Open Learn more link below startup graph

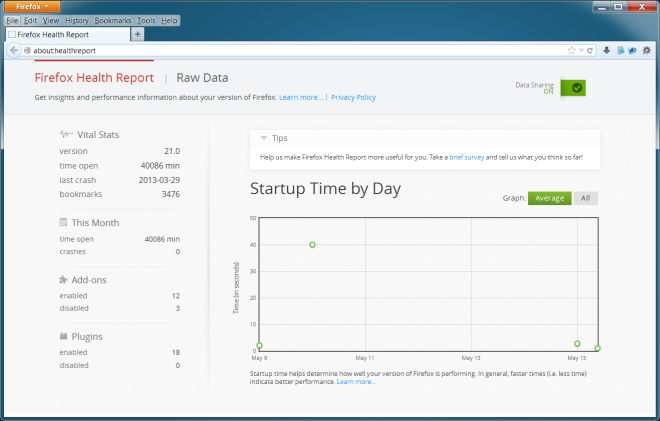[x=356, y=381]
